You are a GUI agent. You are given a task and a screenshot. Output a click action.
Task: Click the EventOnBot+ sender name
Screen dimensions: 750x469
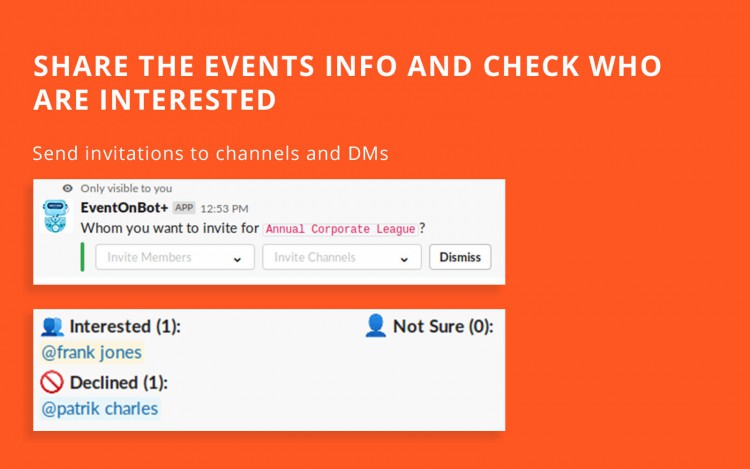point(124,207)
